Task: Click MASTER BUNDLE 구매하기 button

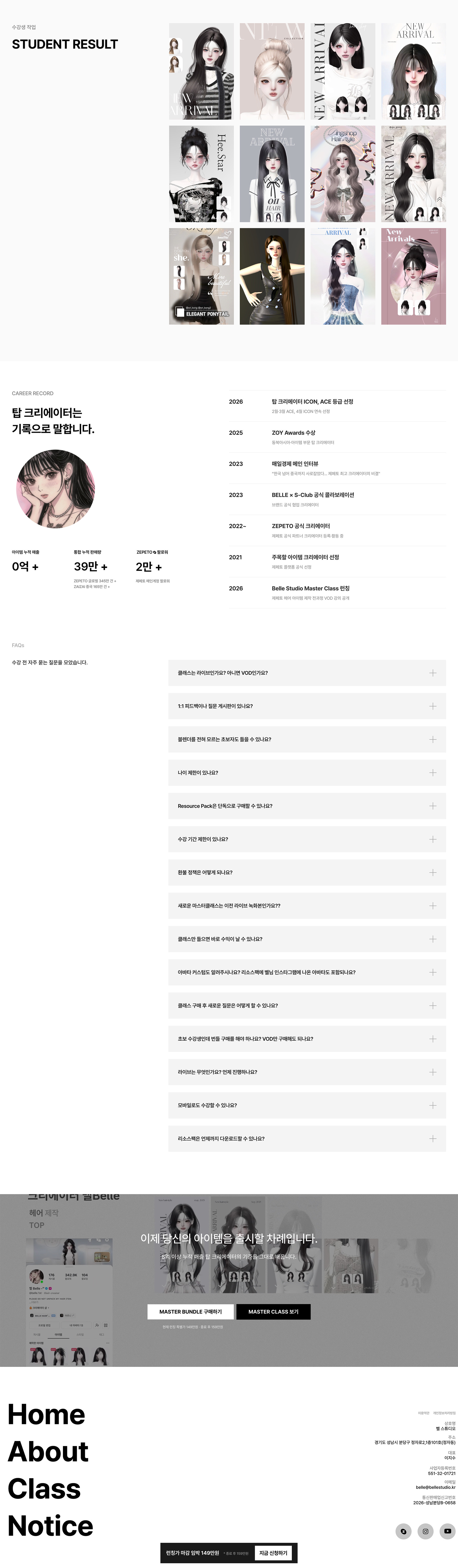Action: pos(191,1312)
